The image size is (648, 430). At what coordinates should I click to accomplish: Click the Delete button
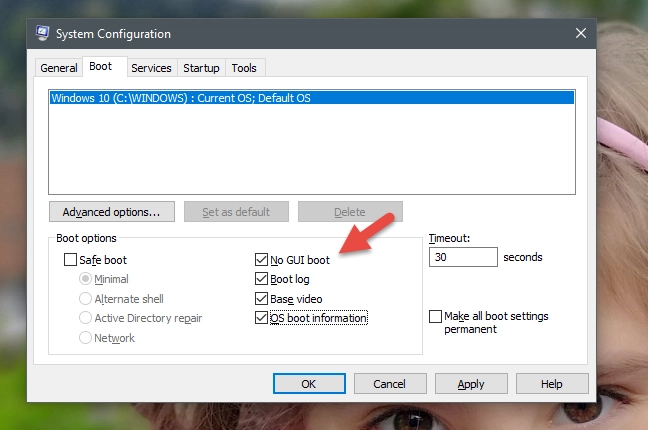350,212
